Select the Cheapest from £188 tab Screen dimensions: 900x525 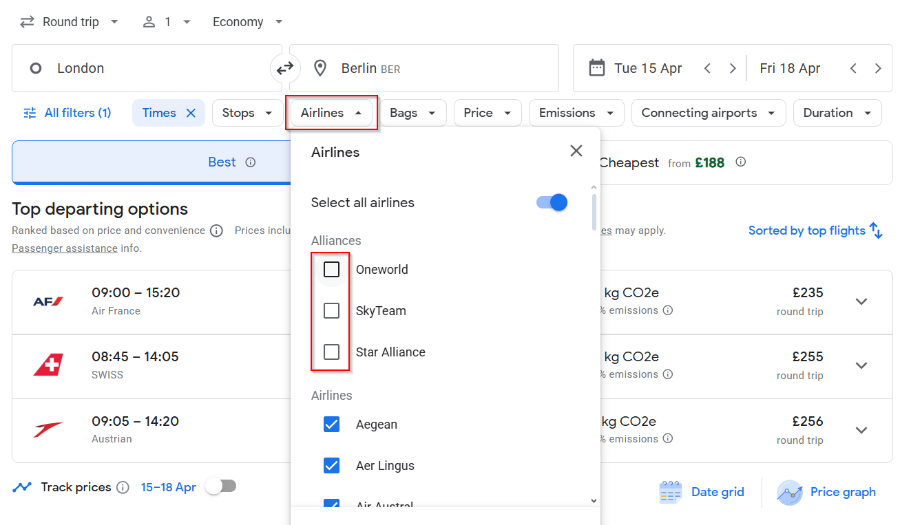click(745, 162)
